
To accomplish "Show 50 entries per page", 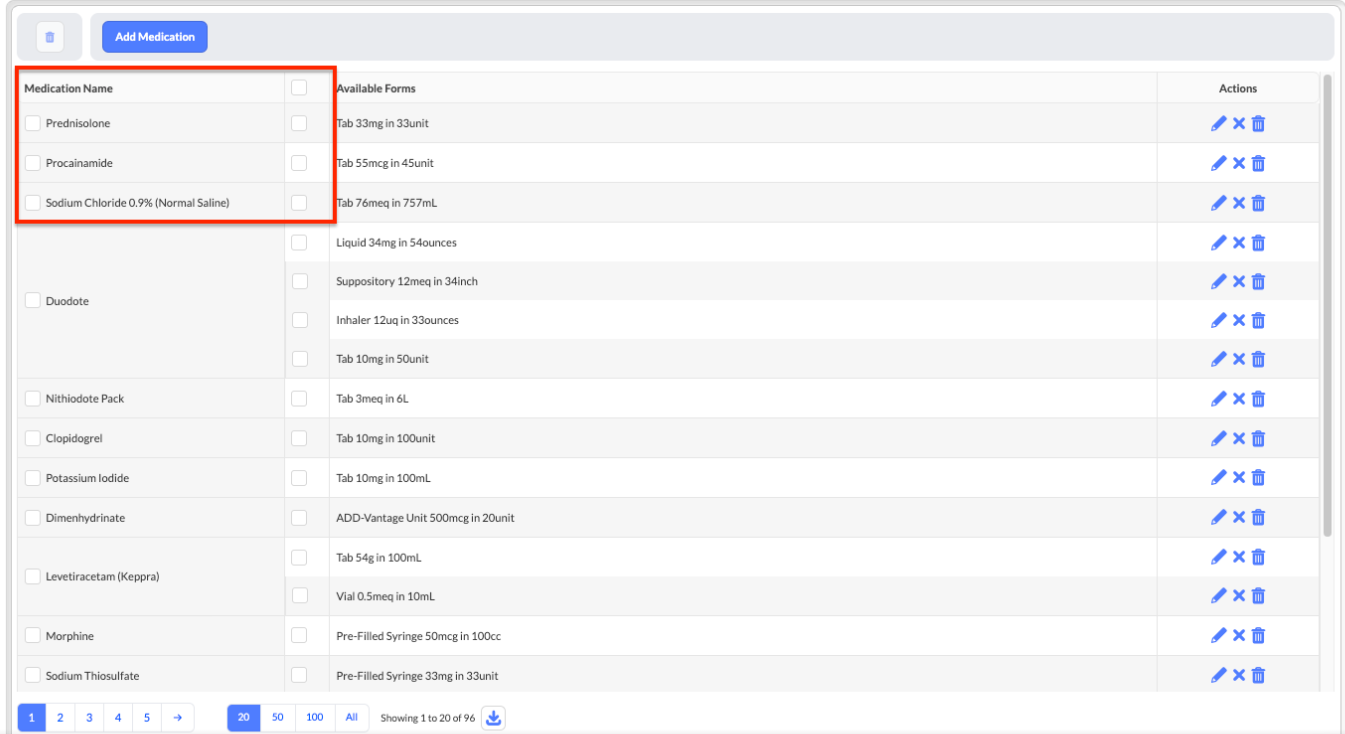I will pyautogui.click(x=278, y=718).
